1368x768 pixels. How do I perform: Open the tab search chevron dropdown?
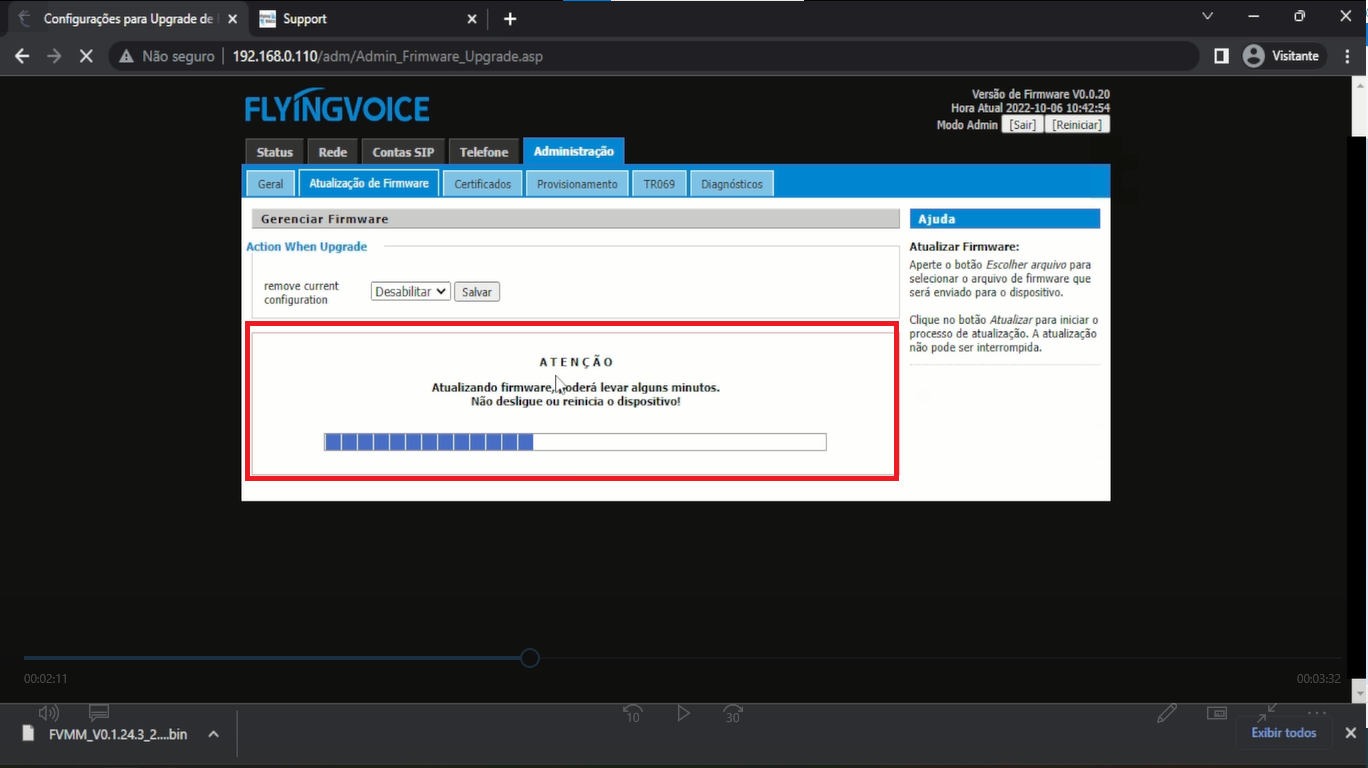(x=1208, y=17)
